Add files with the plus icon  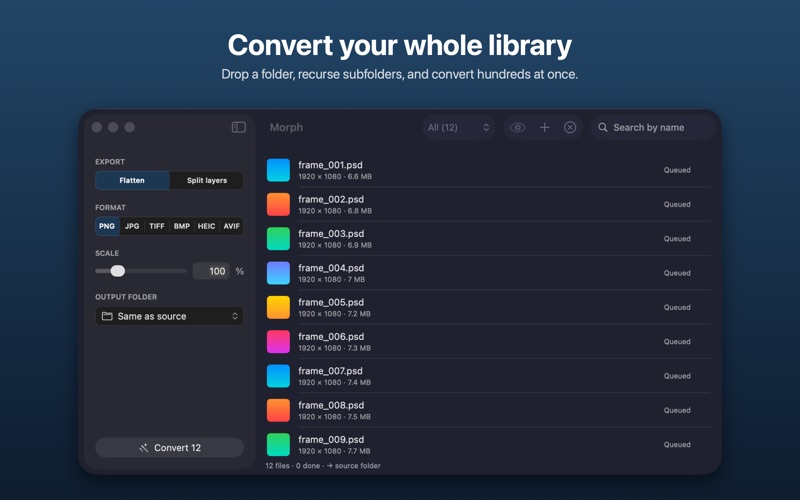[544, 128]
